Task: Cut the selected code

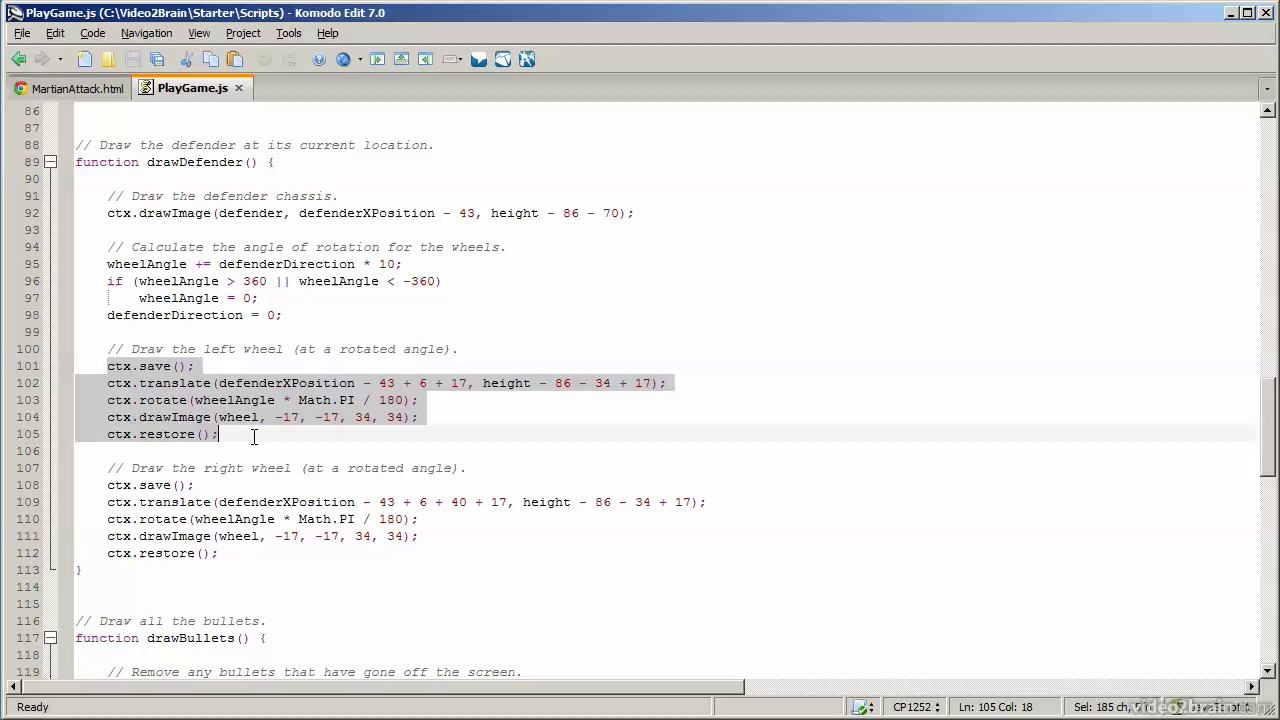Action: pos(188,60)
